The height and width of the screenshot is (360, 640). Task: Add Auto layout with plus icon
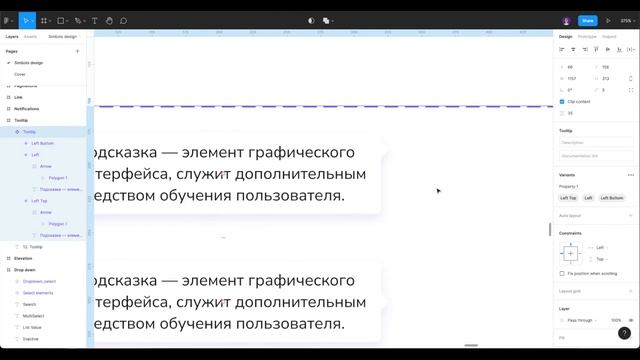[631, 216]
